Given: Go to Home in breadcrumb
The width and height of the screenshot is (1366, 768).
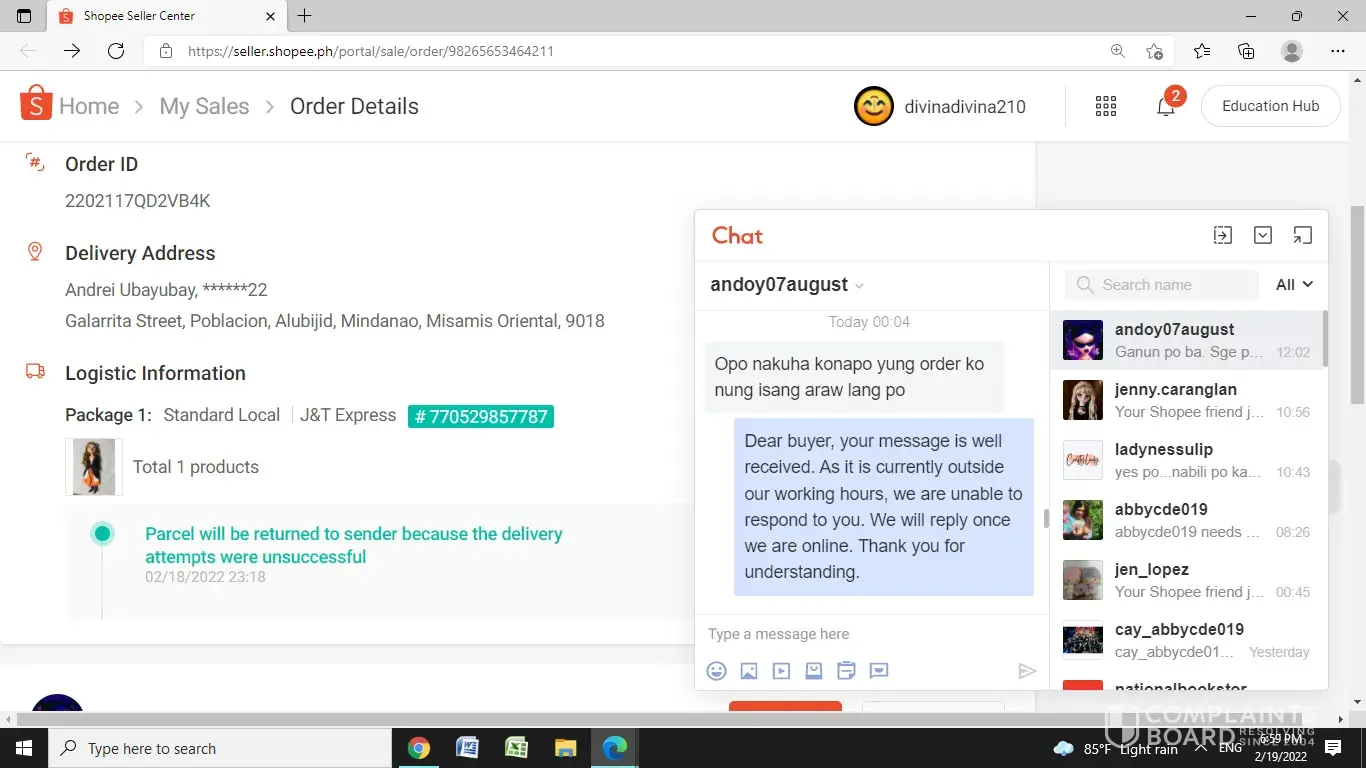Looking at the screenshot, I should pyautogui.click(x=88, y=106).
